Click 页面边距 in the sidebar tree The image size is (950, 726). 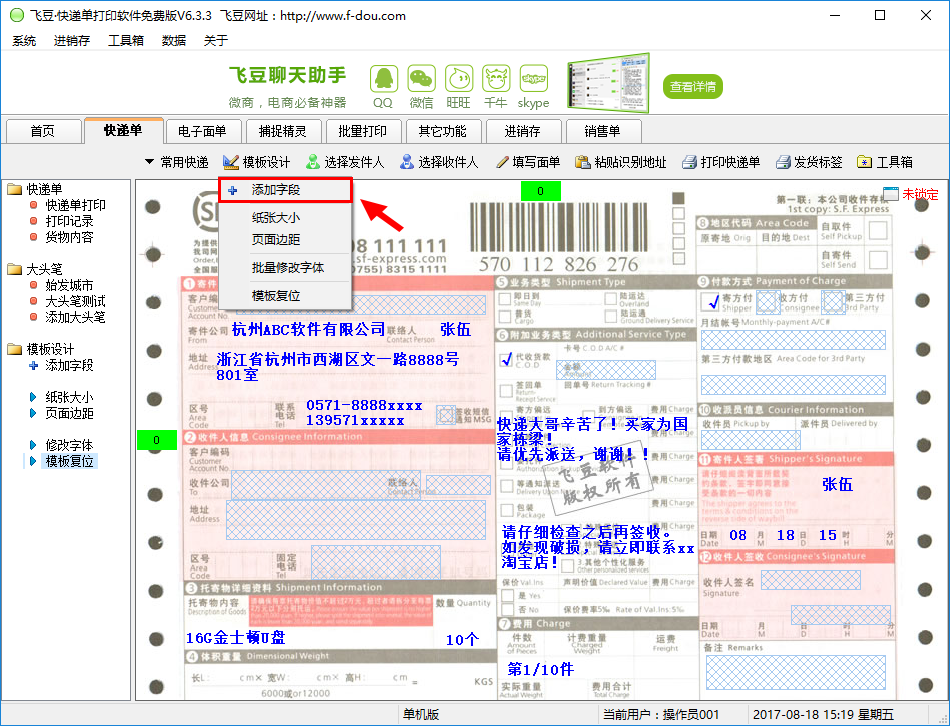[x=69, y=413]
